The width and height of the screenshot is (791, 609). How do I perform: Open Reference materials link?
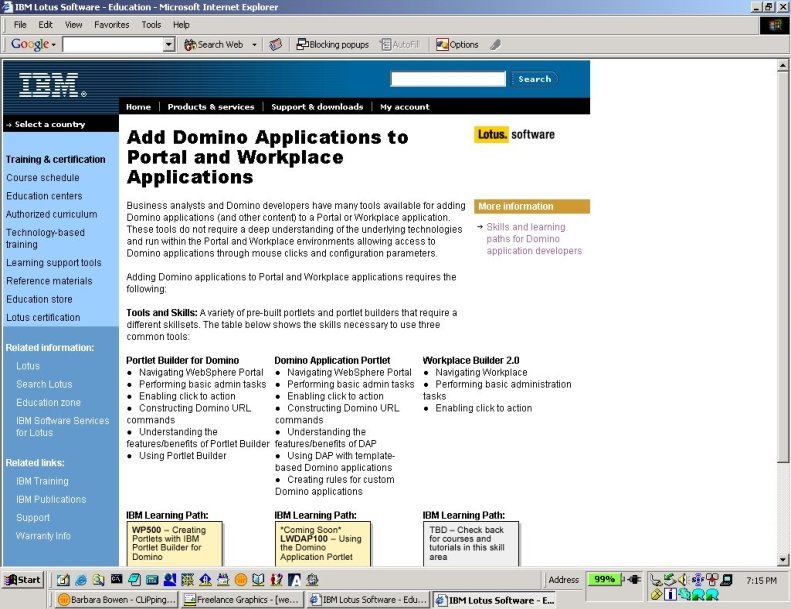coord(49,281)
